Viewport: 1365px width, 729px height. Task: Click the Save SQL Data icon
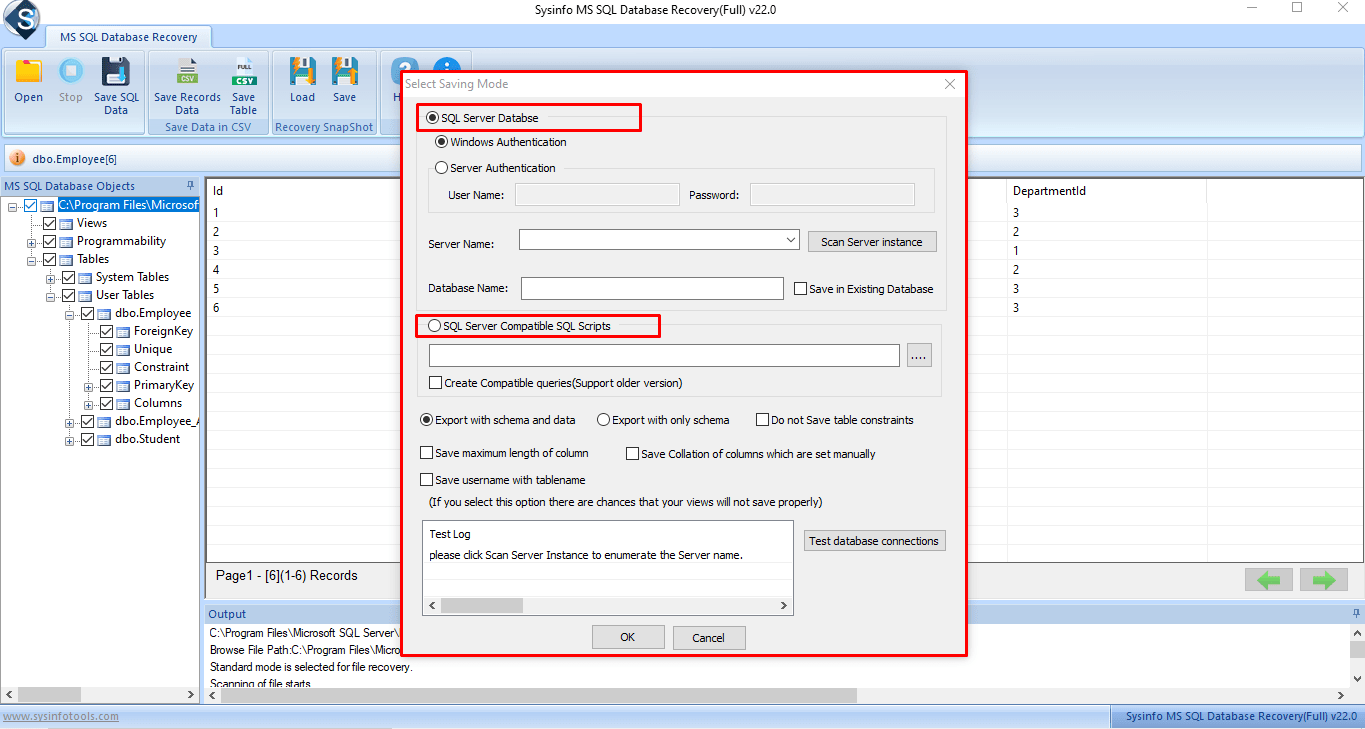[116, 80]
